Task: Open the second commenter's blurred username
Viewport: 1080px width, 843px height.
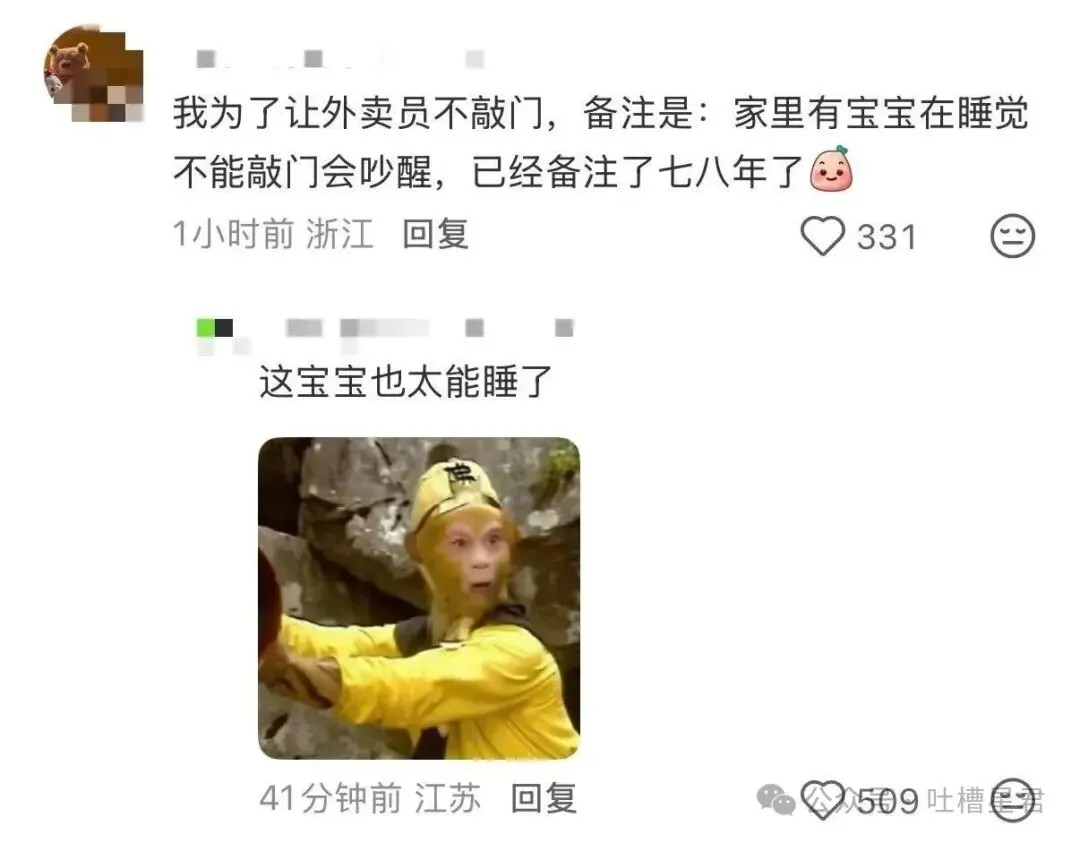Action: [429, 328]
